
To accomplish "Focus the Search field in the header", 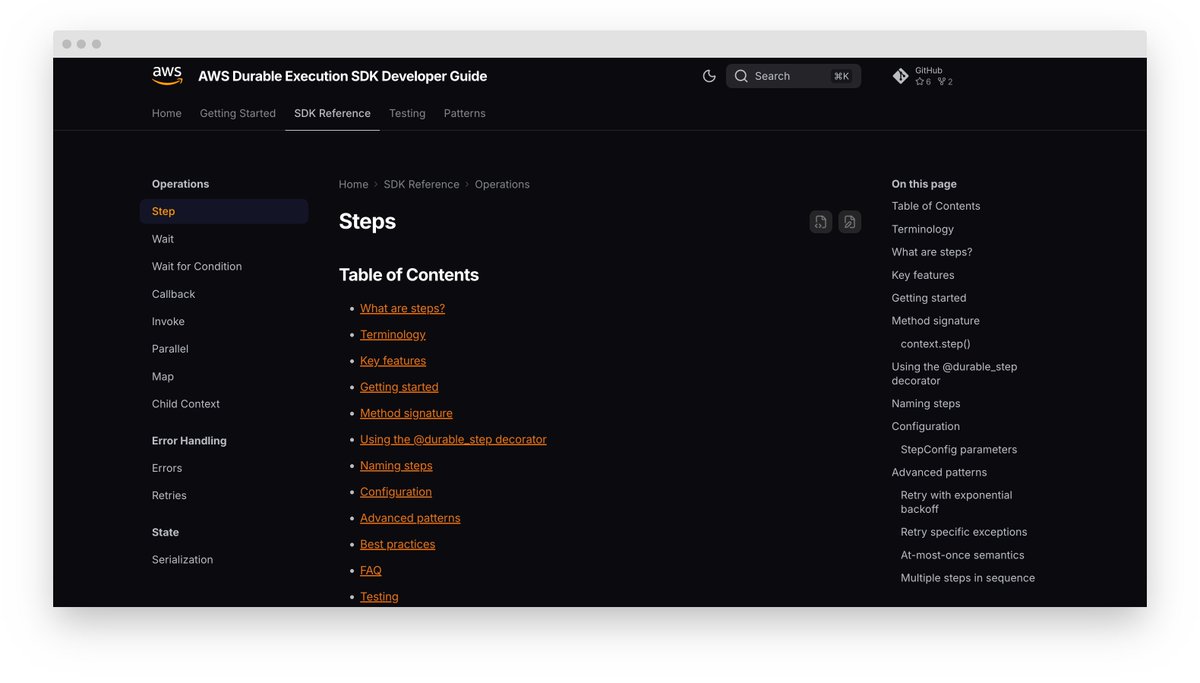I will coord(793,76).
